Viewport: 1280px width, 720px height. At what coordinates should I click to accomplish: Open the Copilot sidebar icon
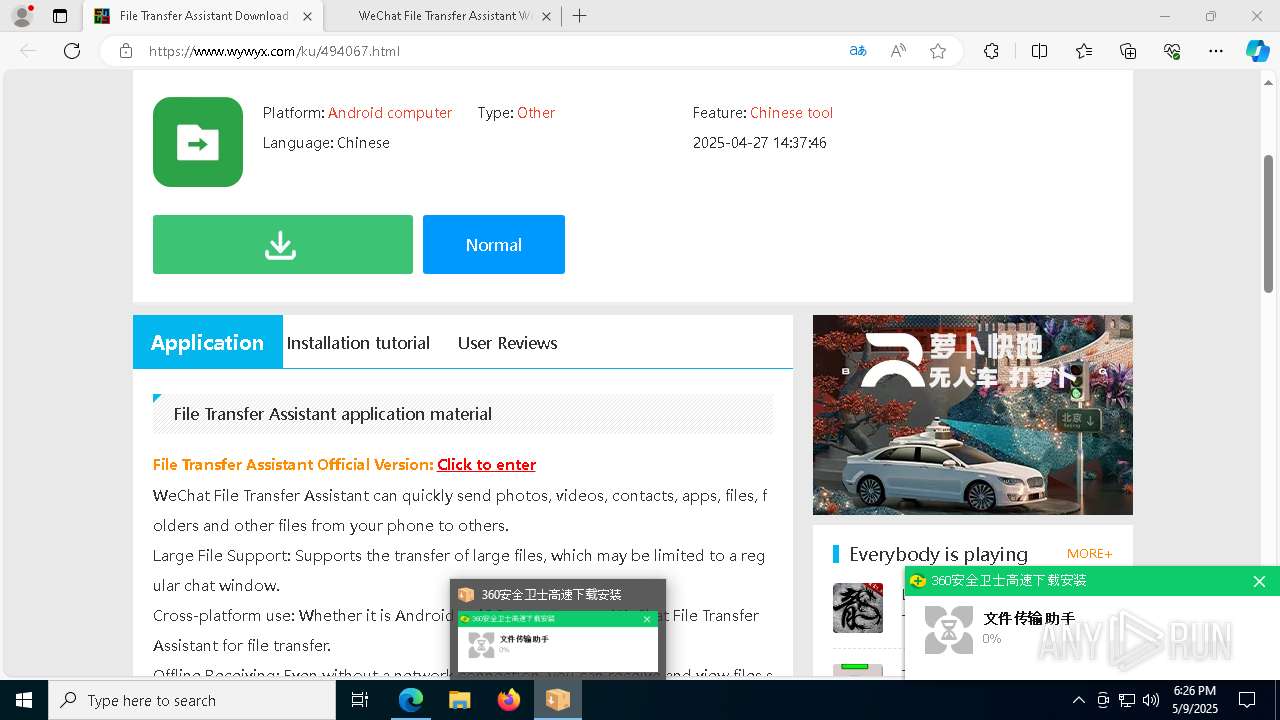tap(1258, 51)
